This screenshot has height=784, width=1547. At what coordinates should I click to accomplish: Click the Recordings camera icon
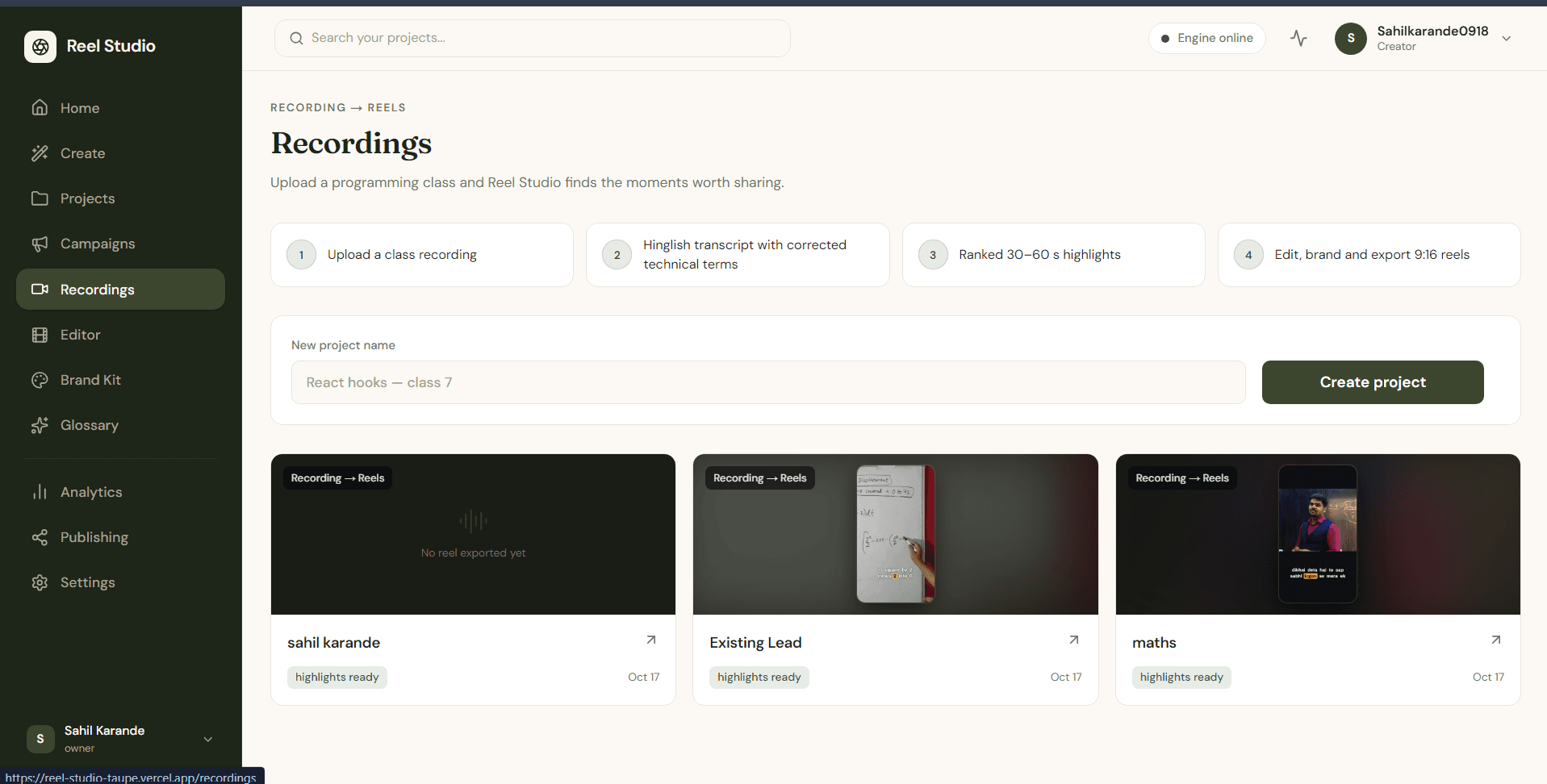[x=40, y=290]
